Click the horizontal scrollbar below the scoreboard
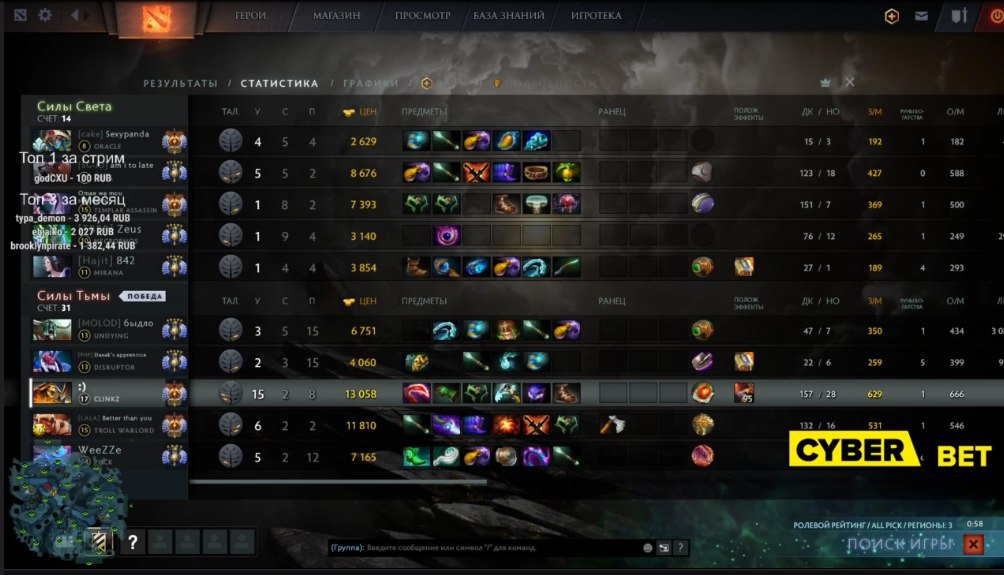Viewport: 1004px width, 575px height. point(338,482)
